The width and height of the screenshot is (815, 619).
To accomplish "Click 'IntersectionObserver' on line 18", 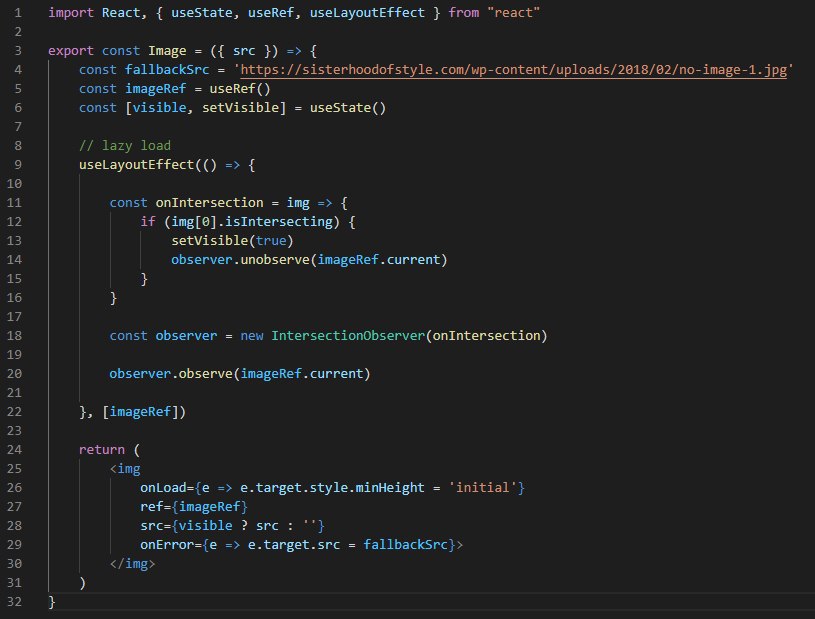I will (x=348, y=336).
